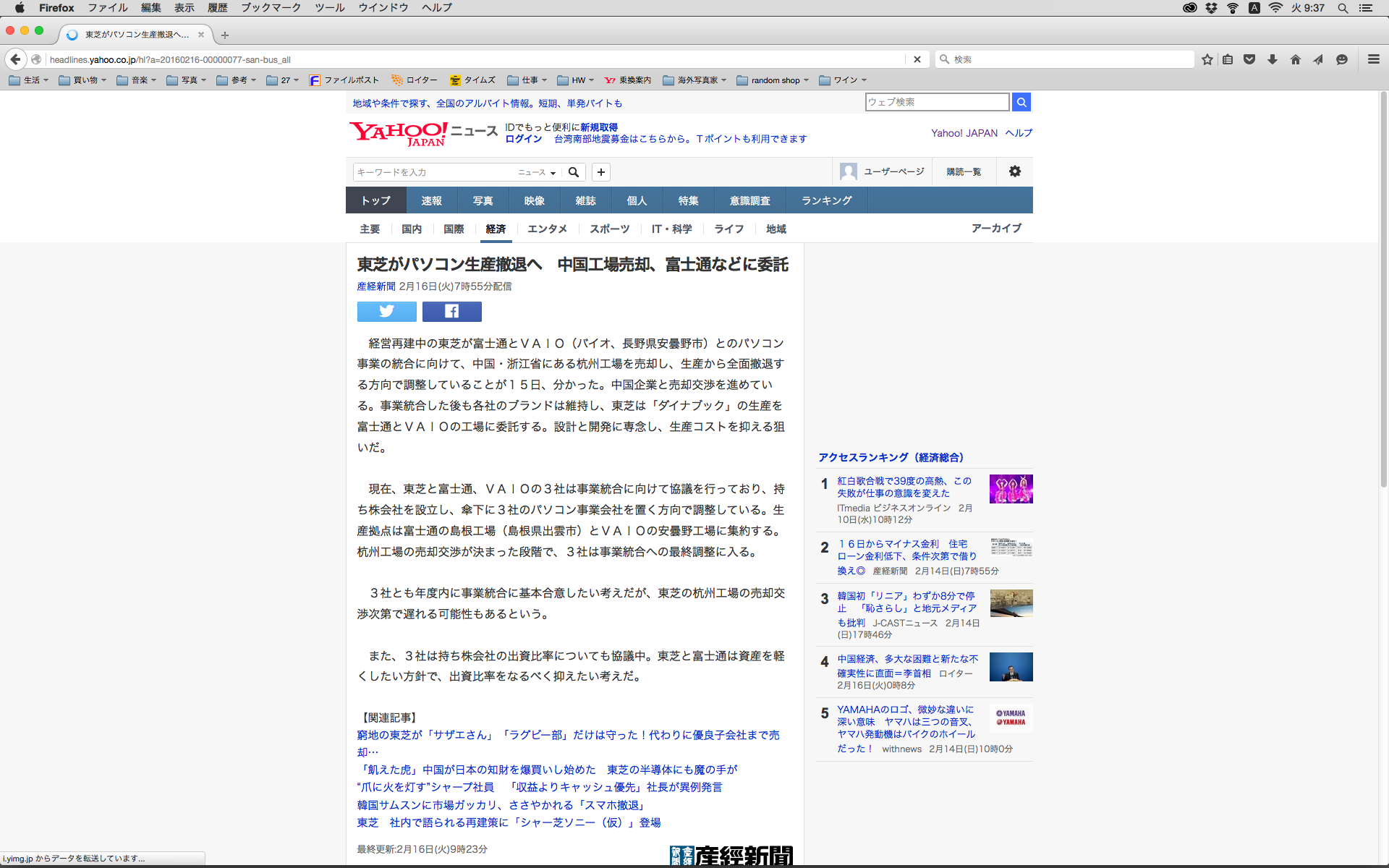Click the Firefox back arrow button
Screen dimensions: 1389x868
(x=15, y=59)
